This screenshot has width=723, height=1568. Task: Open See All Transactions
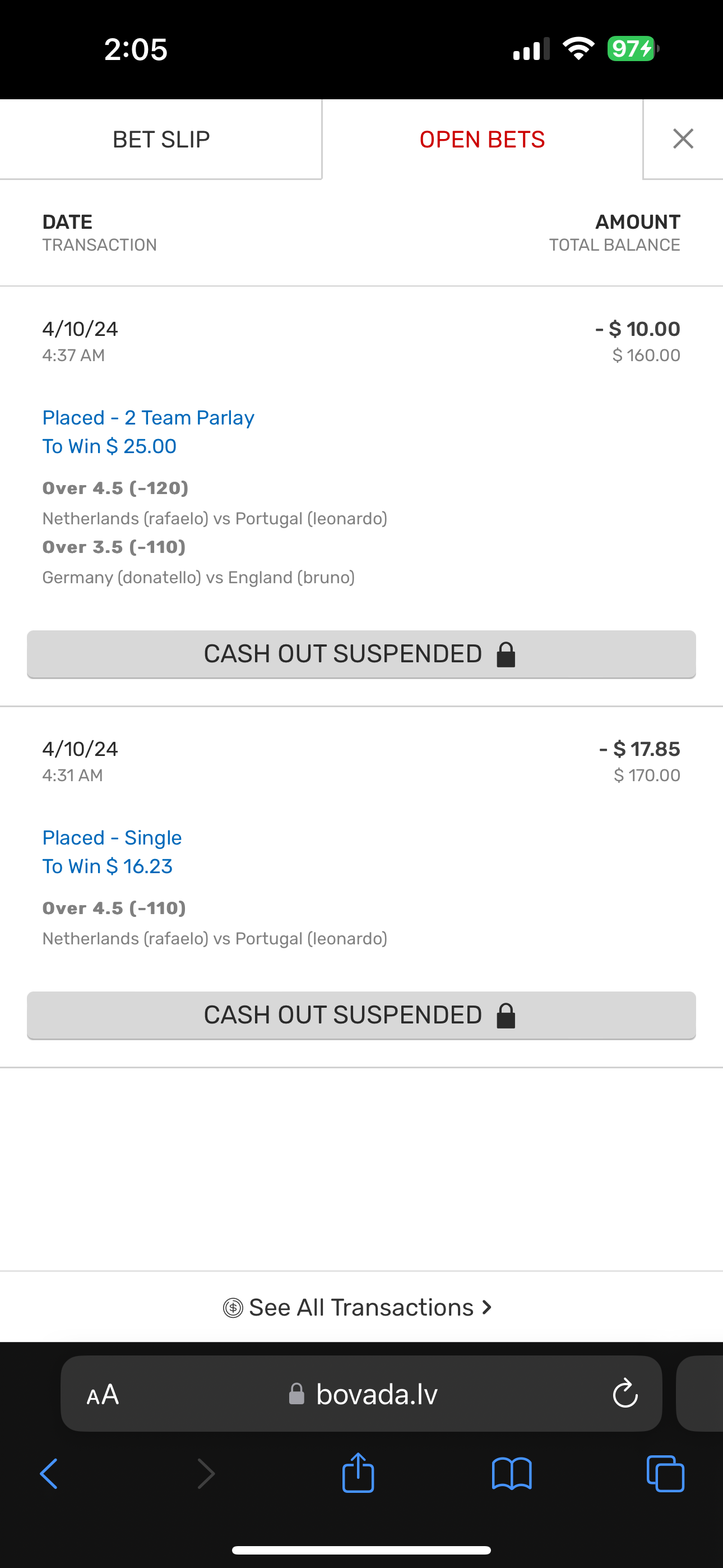361,1307
